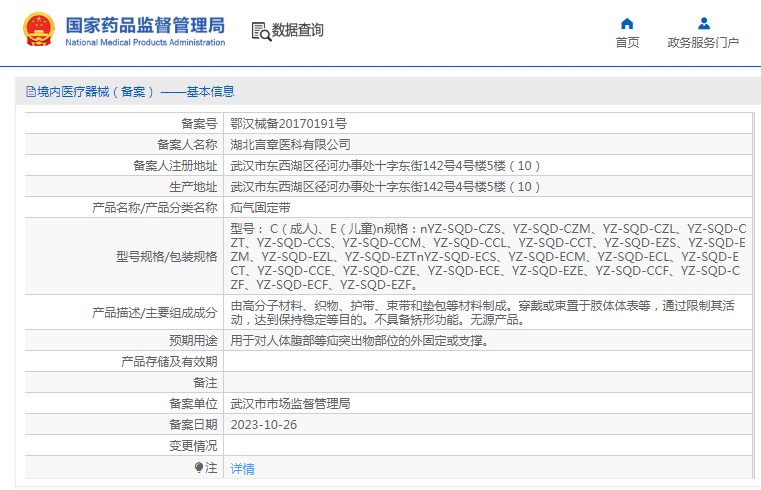Viewport: 761px width, 490px height.
Task: Select the 产品名称/产品分类名称 label
Action: (154, 208)
